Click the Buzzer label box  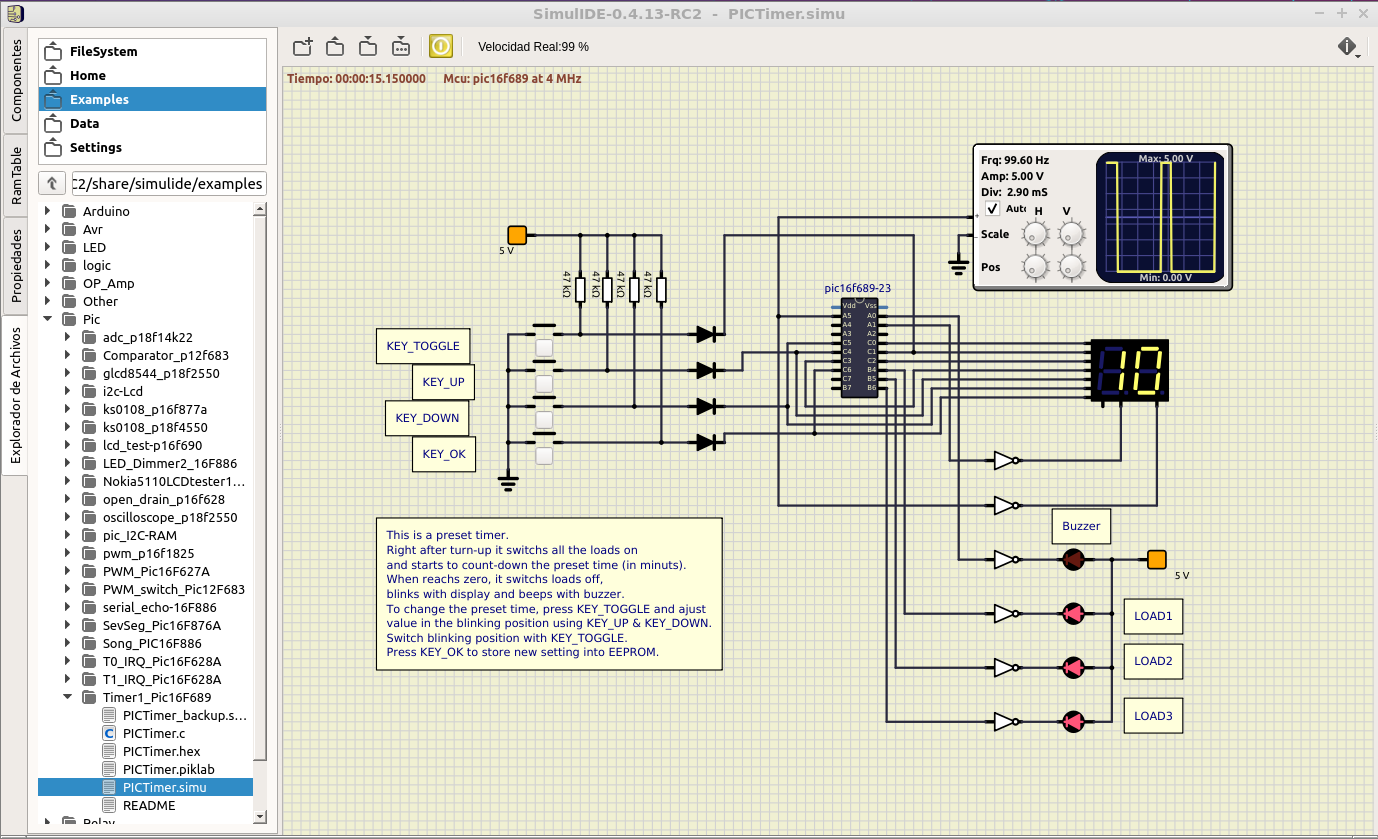click(x=1081, y=526)
